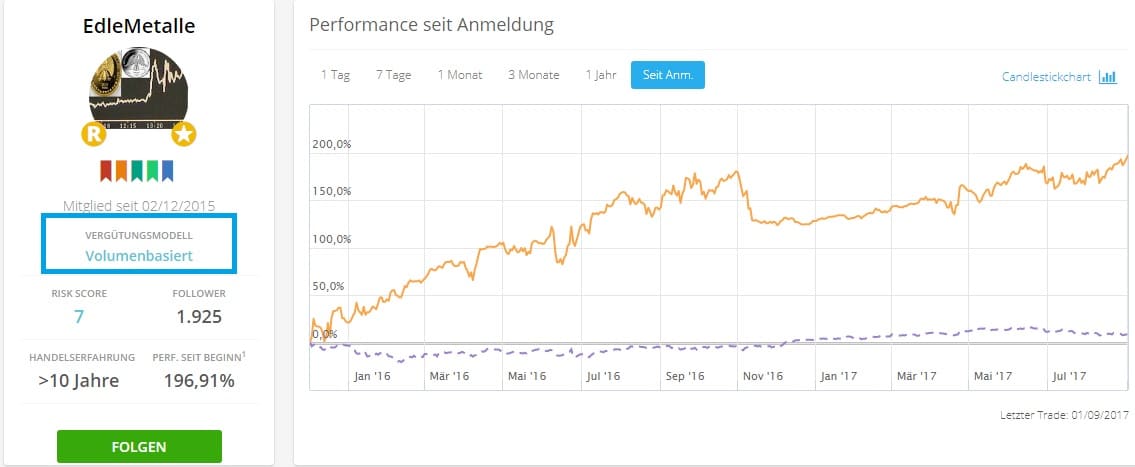Select the 1 Tag time range
Viewport: 1135px width, 467px height.
tap(335, 75)
